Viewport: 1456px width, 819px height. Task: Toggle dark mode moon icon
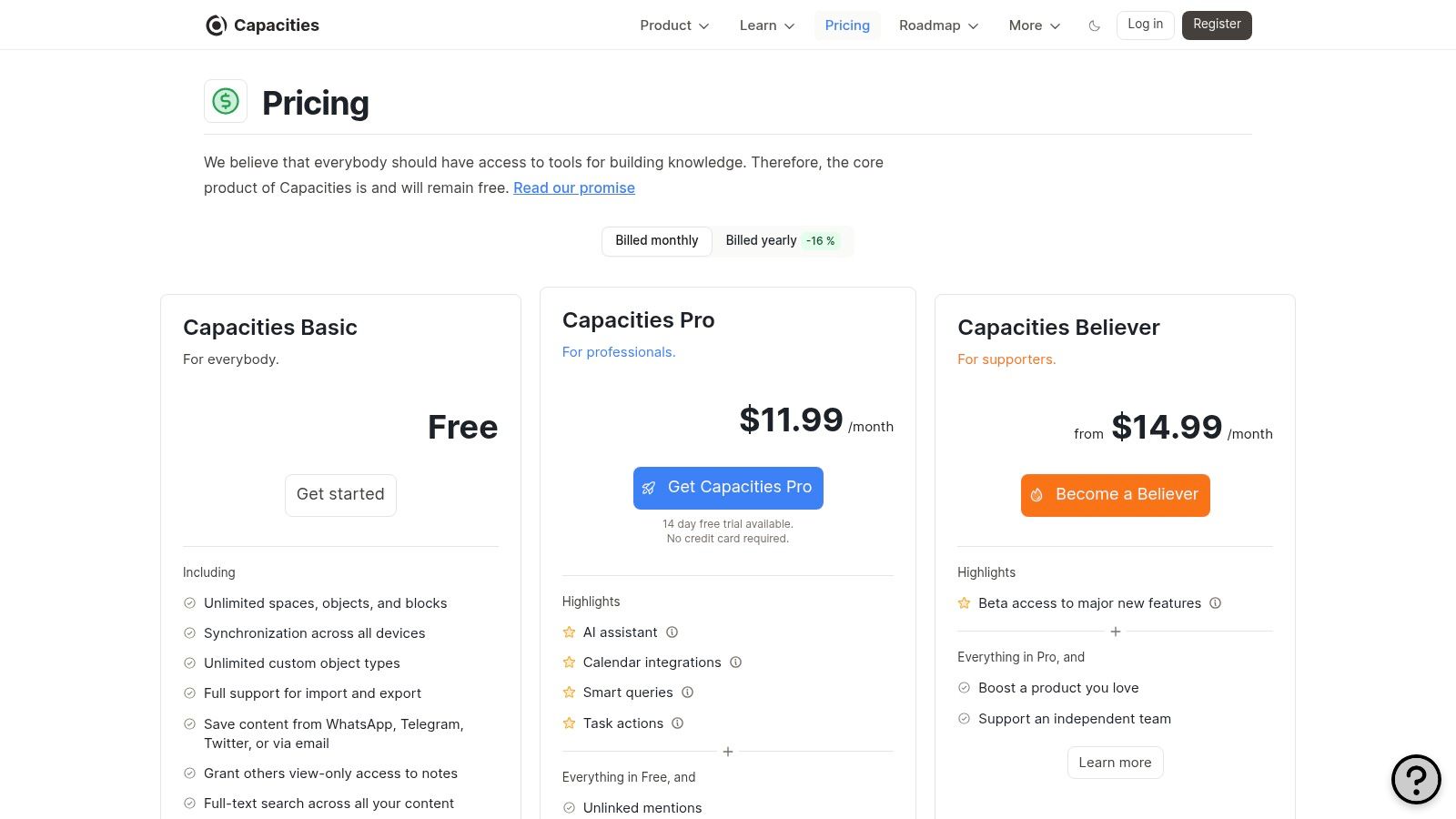pyautogui.click(x=1094, y=25)
